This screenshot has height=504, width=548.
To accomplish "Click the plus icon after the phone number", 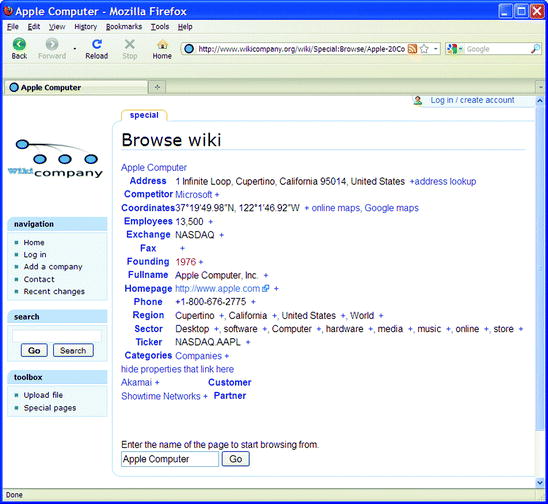I will tap(253, 302).
